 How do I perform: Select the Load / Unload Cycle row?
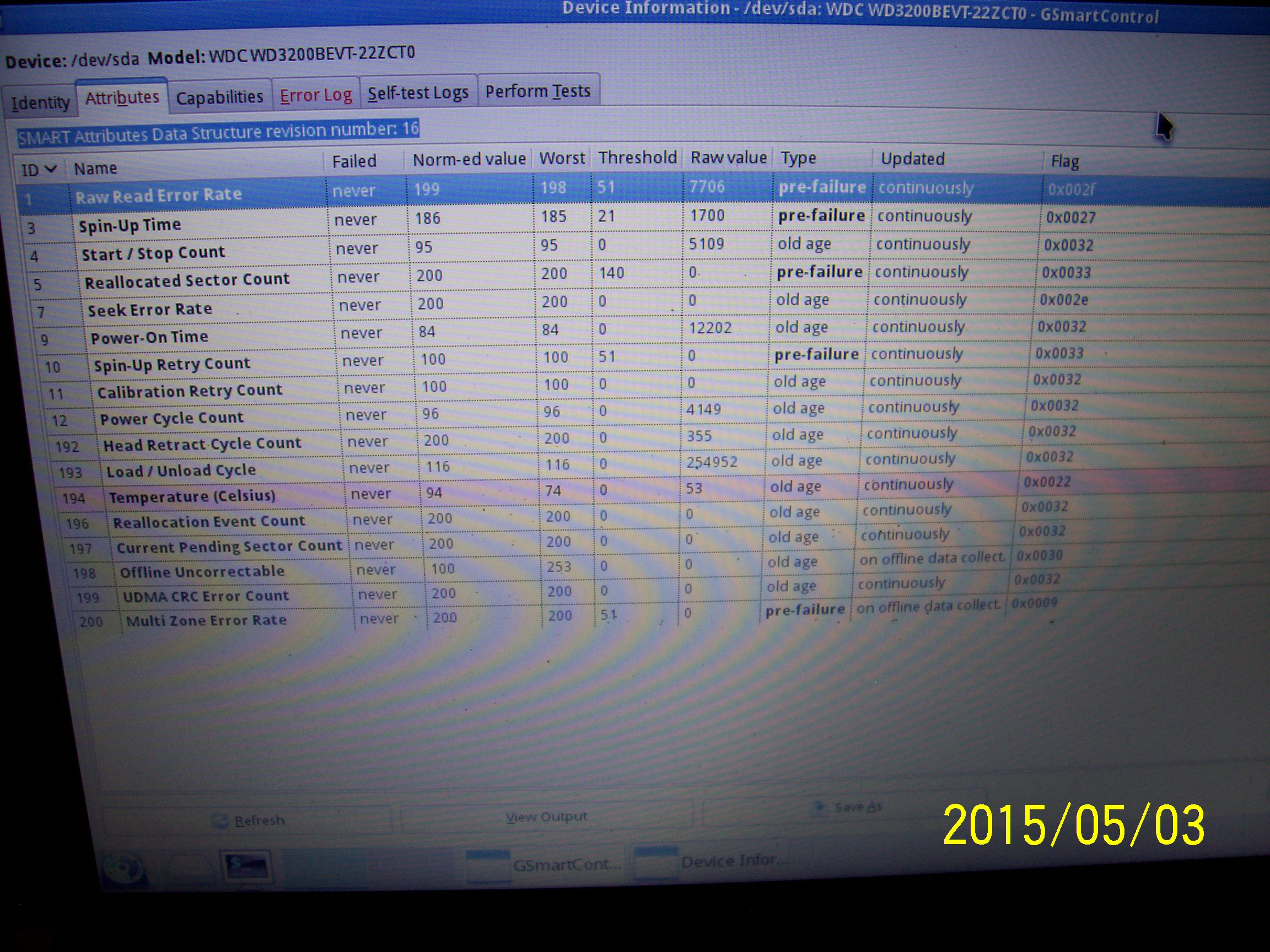181,470
